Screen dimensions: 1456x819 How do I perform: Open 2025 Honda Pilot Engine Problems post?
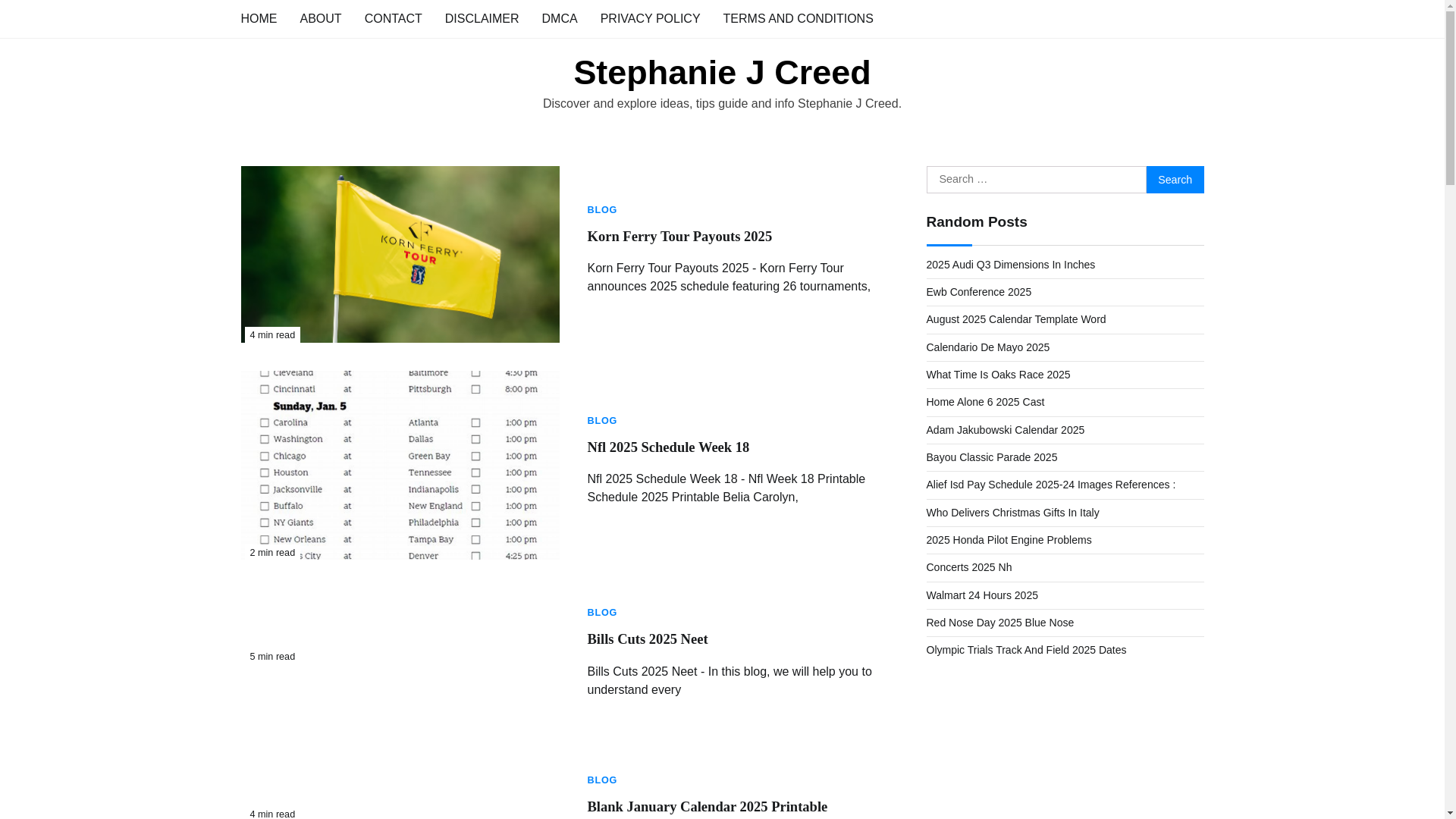click(x=1009, y=540)
